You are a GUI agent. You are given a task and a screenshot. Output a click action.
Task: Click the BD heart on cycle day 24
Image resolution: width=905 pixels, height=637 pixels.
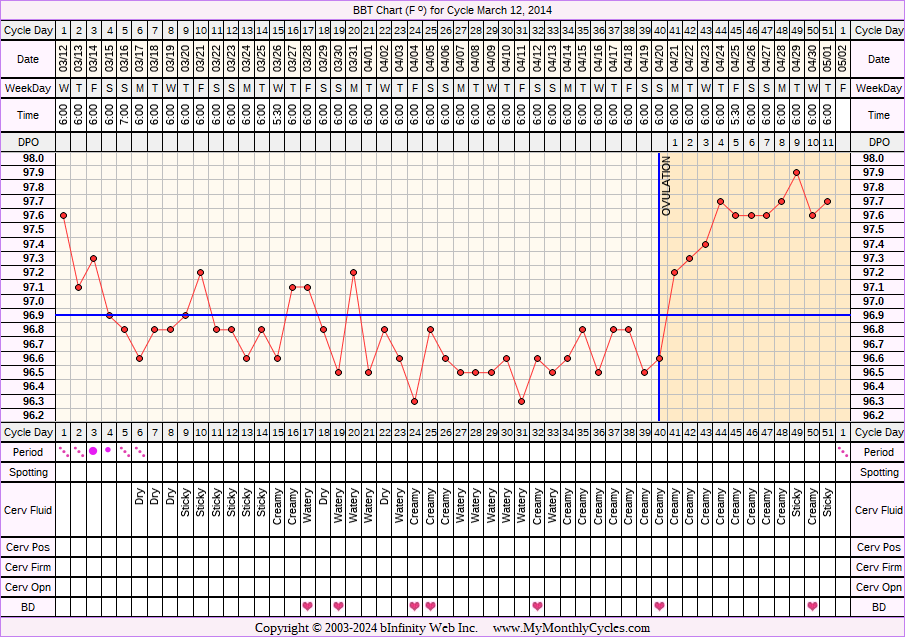click(x=415, y=606)
